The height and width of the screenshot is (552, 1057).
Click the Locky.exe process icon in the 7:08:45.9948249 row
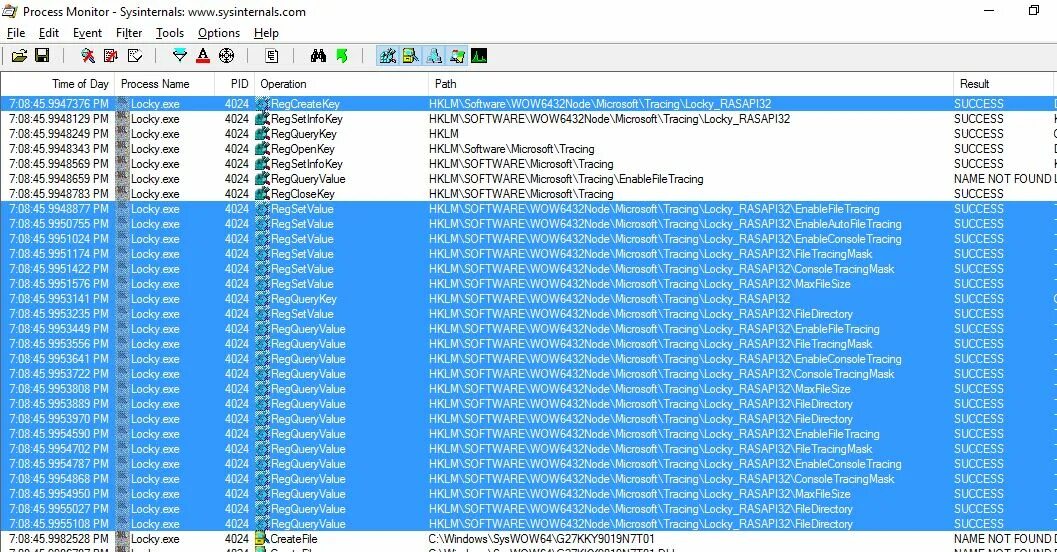click(123, 133)
